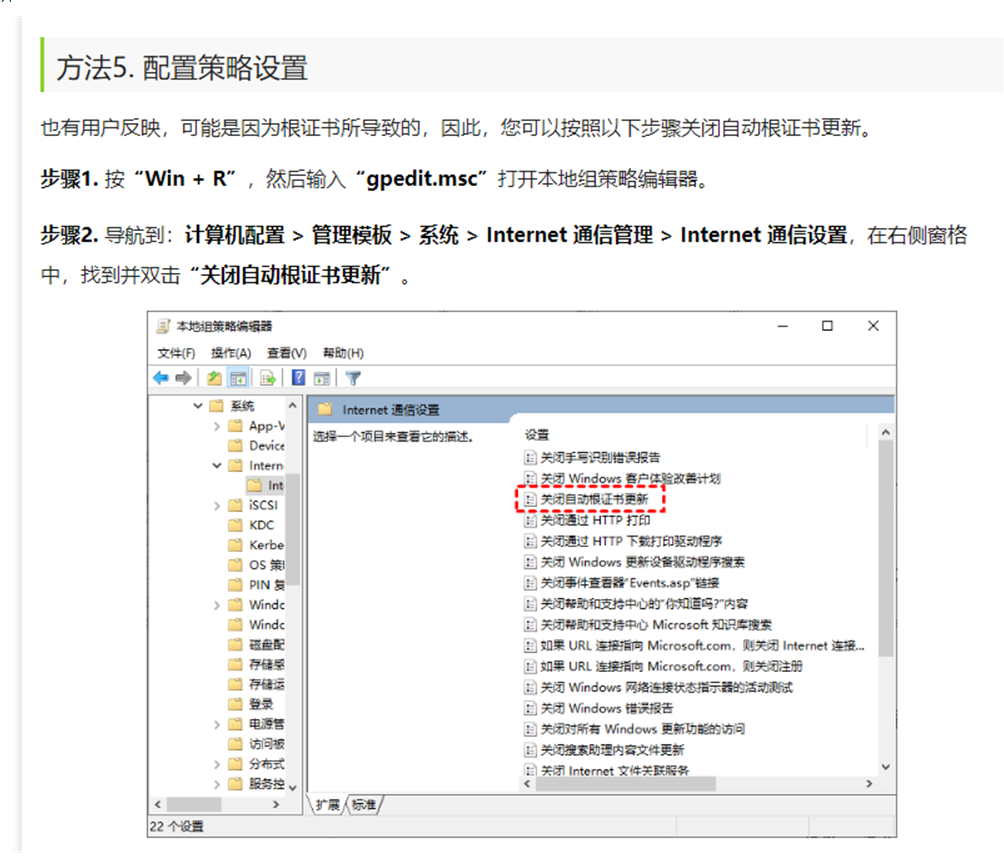Image resolution: width=1004 pixels, height=858 pixels.
Task: Click the folder icon next to 访问被
Action: [x=236, y=744]
